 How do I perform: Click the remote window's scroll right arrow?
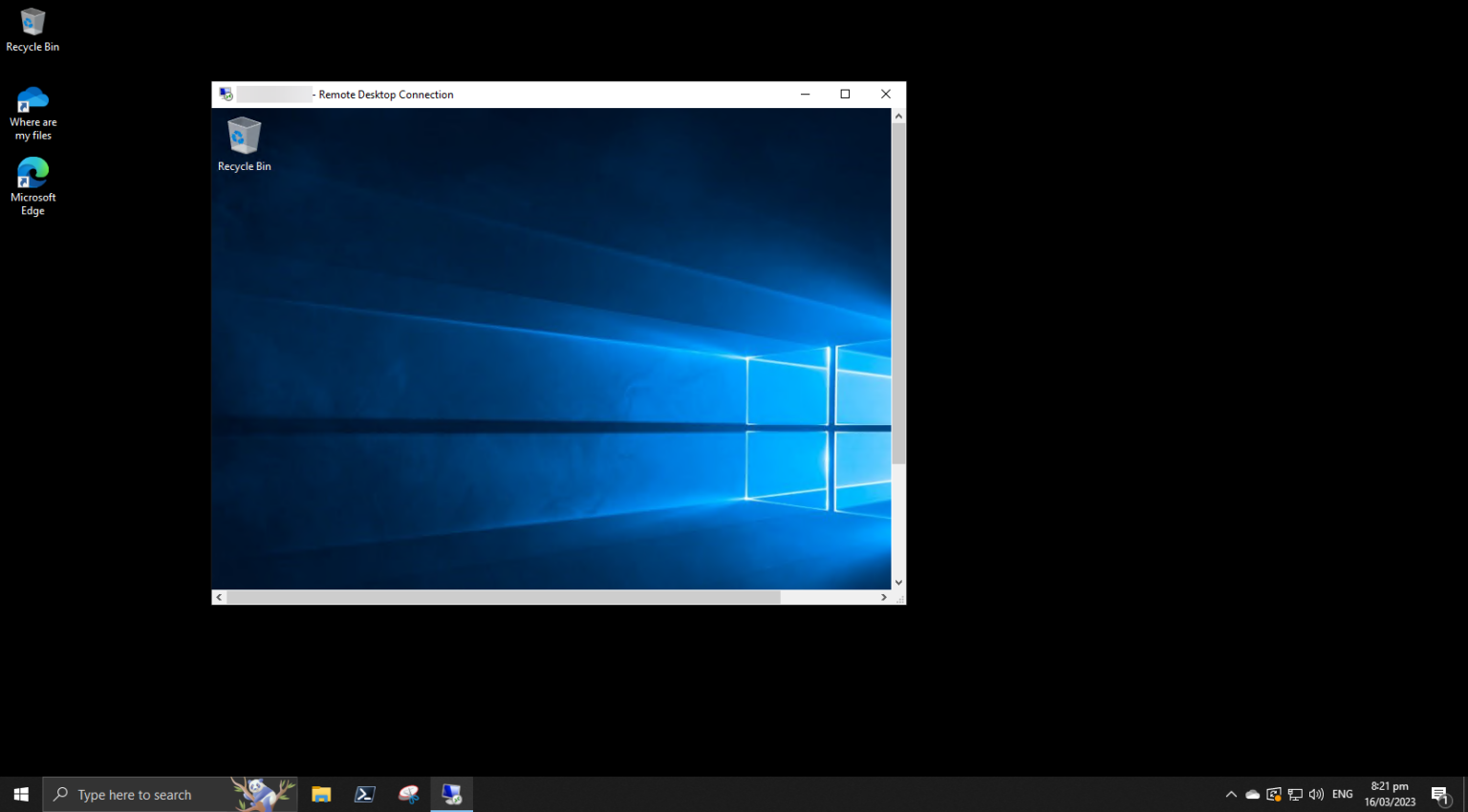[883, 597]
